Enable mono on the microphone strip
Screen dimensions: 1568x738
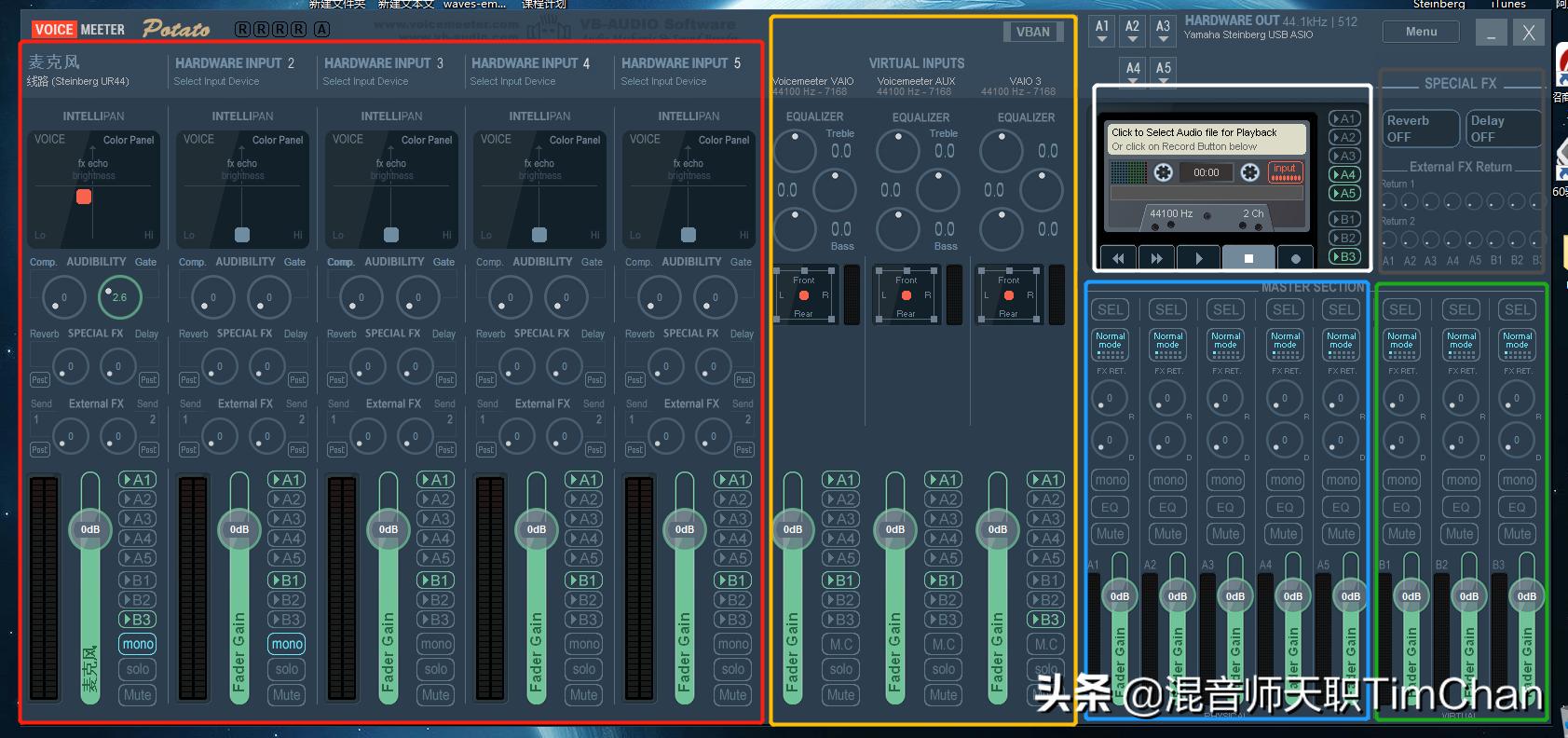pos(138,644)
